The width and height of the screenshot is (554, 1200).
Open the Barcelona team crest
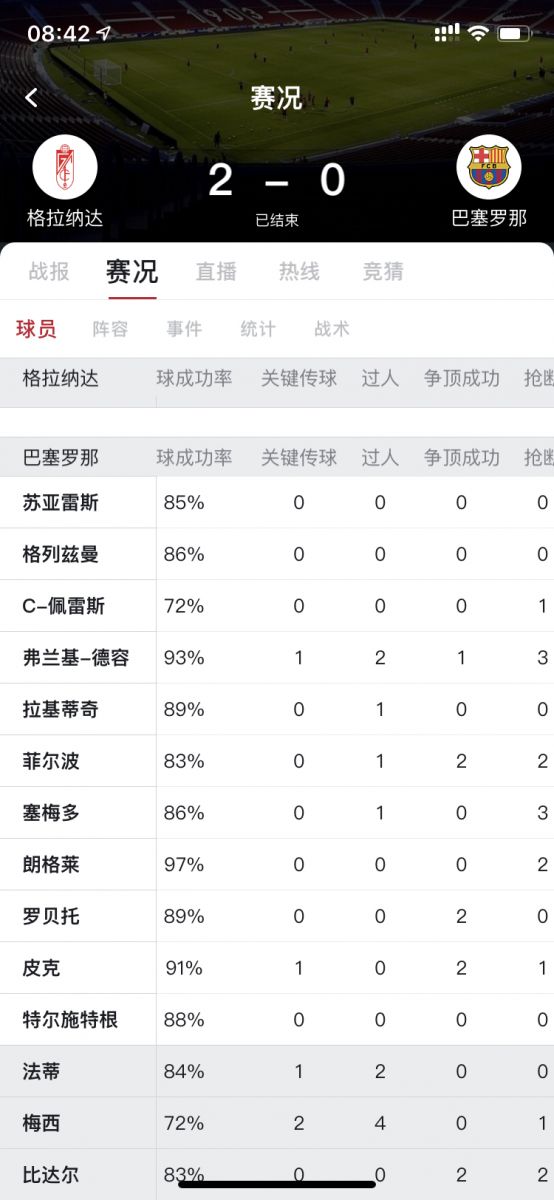[x=489, y=166]
